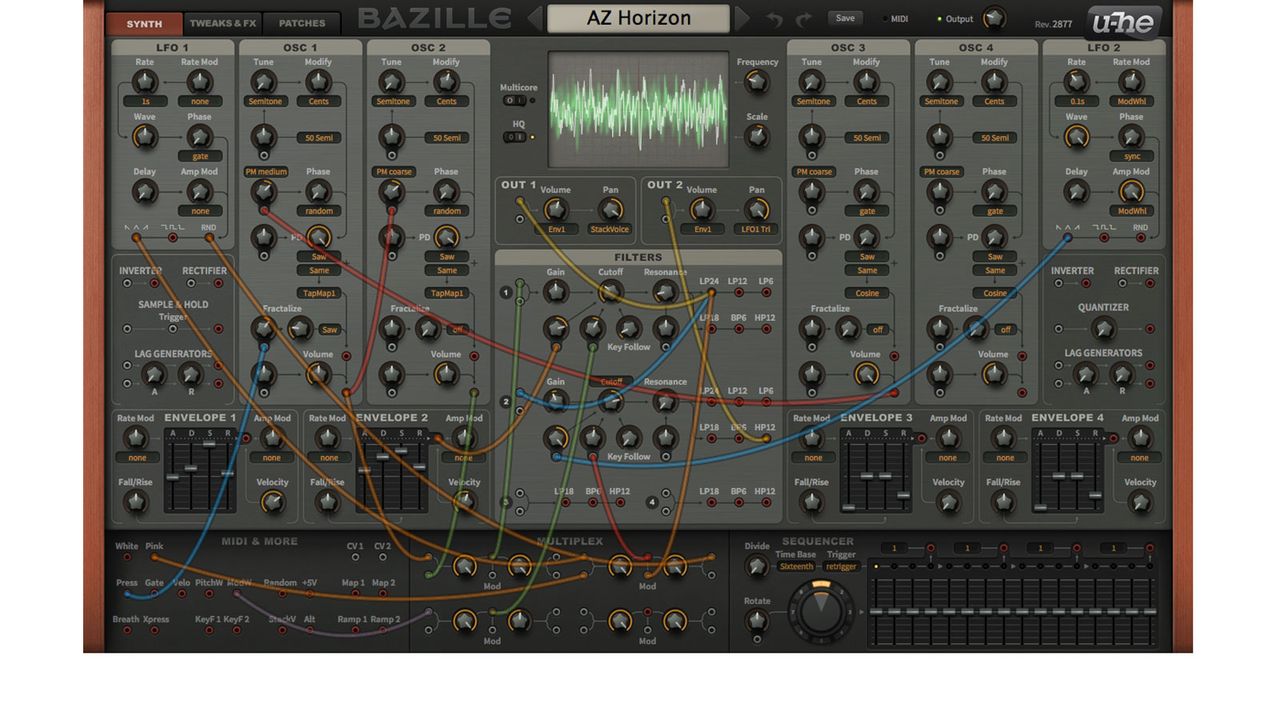Click the redo arrow icon

(803, 19)
